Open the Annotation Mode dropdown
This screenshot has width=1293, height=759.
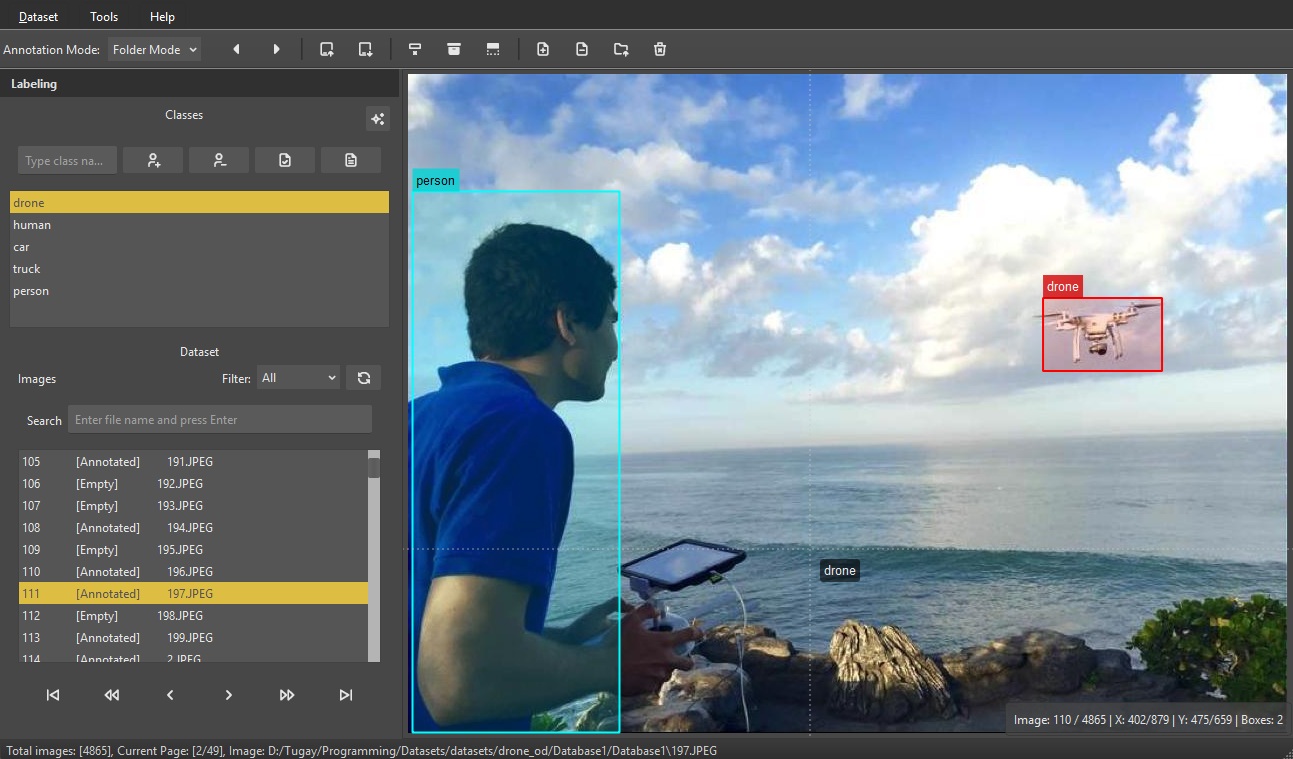coord(154,48)
